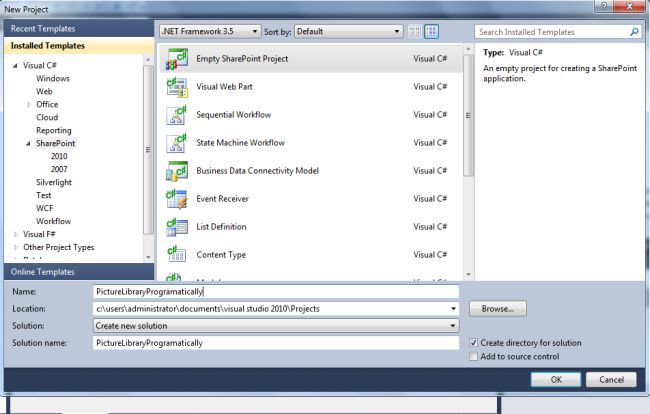
Task: Pick the State Machine Workflow icon
Action: pos(177,143)
